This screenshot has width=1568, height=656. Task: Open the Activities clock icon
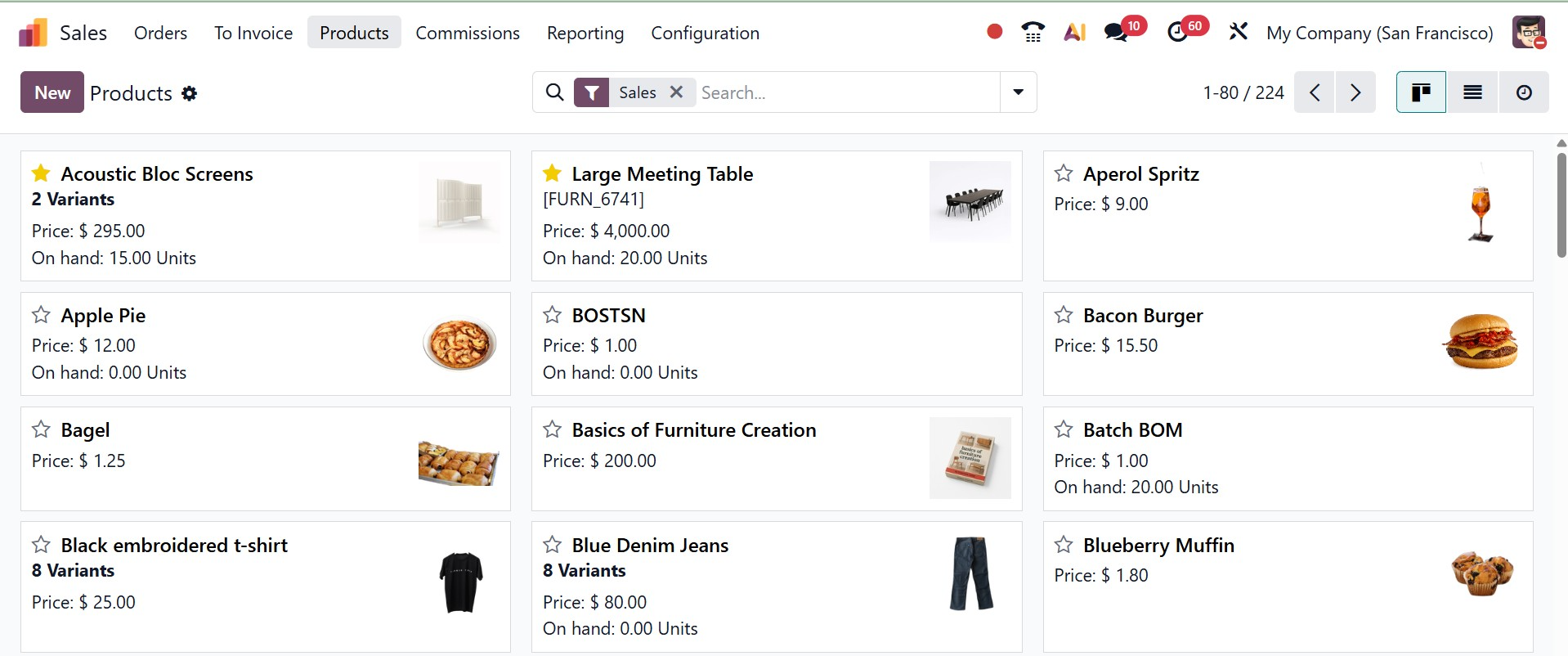pyautogui.click(x=1177, y=33)
